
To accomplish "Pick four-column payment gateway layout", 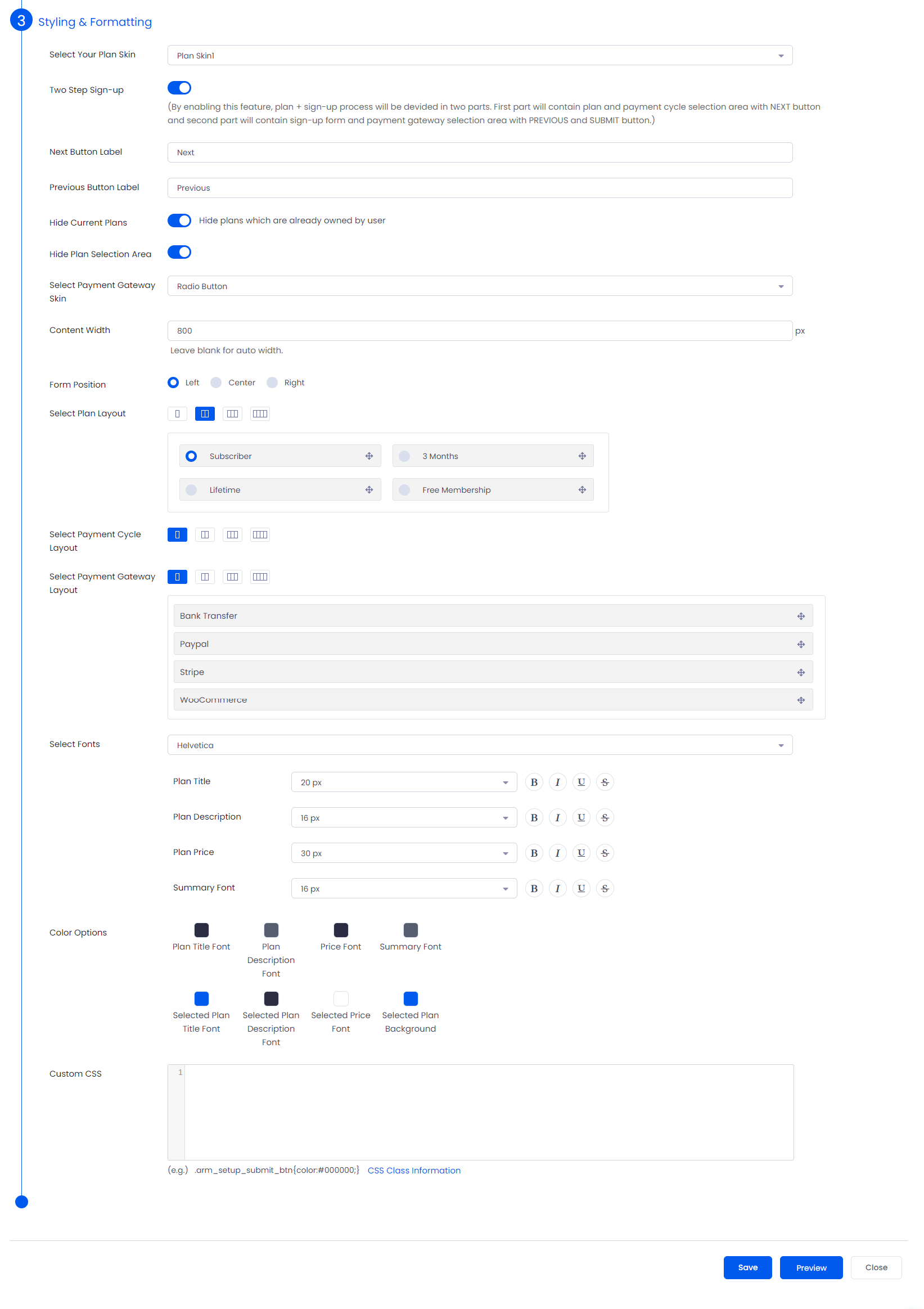I will pyautogui.click(x=260, y=577).
